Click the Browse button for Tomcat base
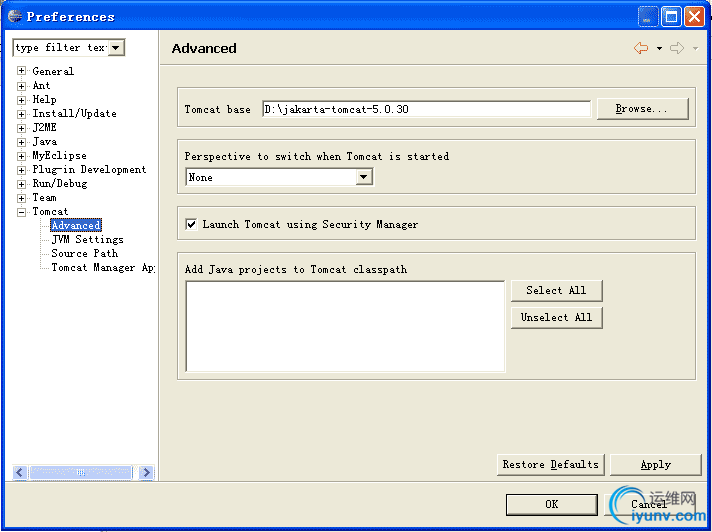The height and width of the screenshot is (532, 712). pos(643,109)
